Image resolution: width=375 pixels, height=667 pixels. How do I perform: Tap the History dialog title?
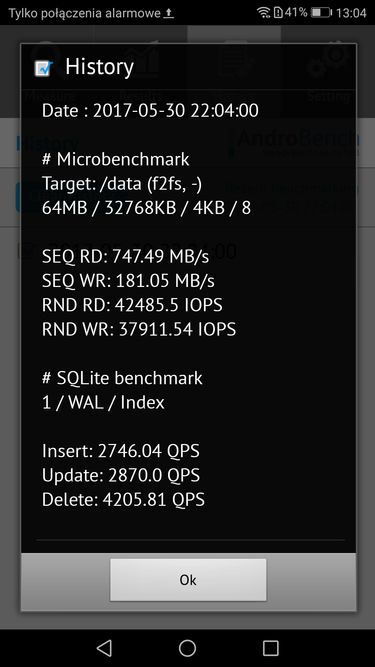tap(99, 67)
